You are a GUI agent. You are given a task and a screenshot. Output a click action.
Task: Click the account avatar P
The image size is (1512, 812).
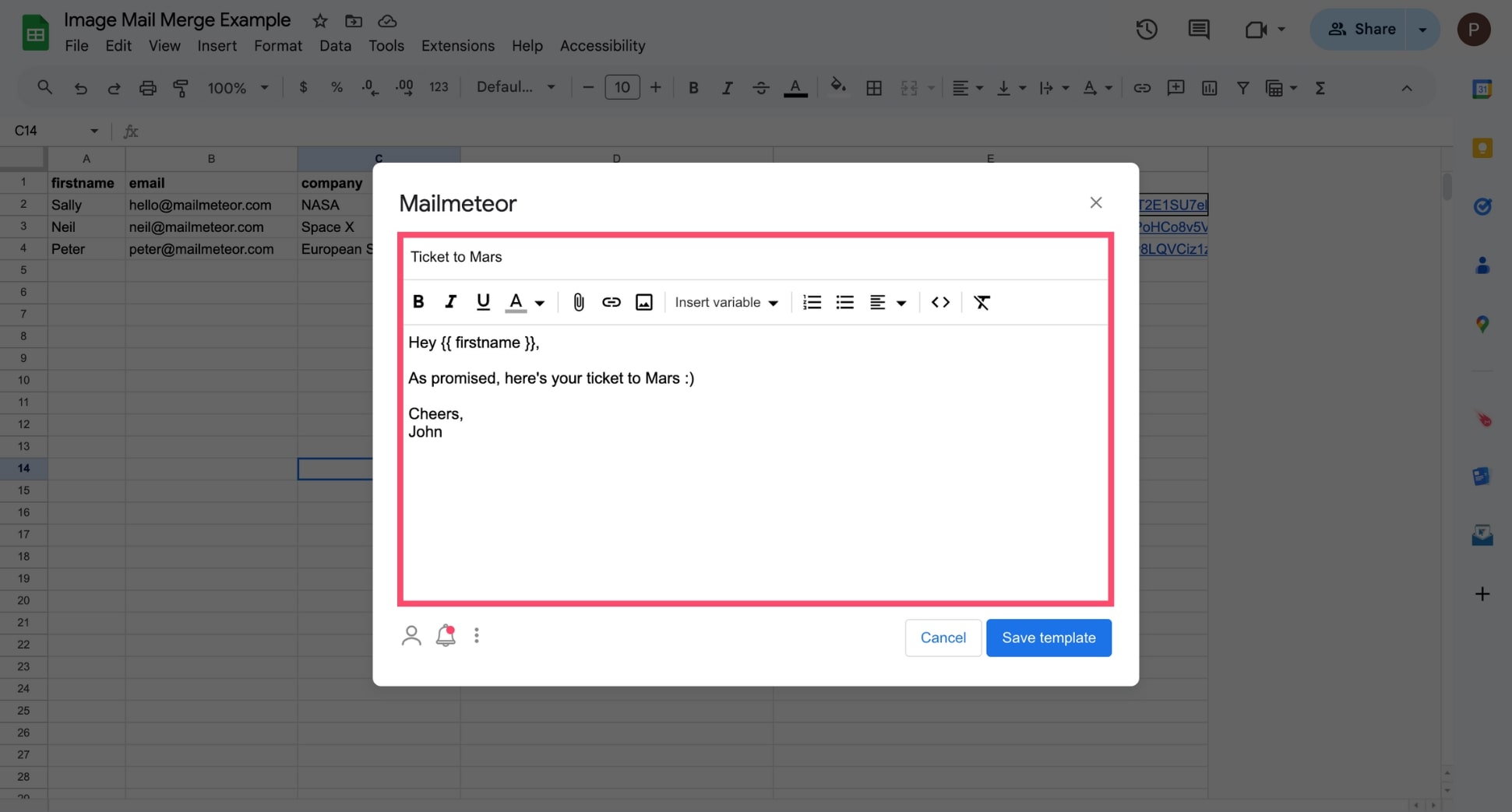(1474, 30)
